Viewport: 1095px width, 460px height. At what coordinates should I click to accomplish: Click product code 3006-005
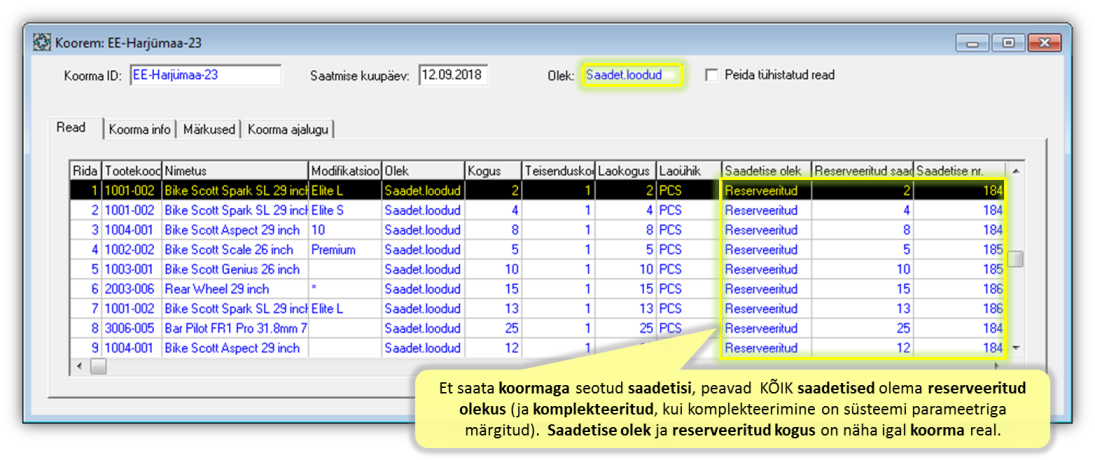click(132, 328)
